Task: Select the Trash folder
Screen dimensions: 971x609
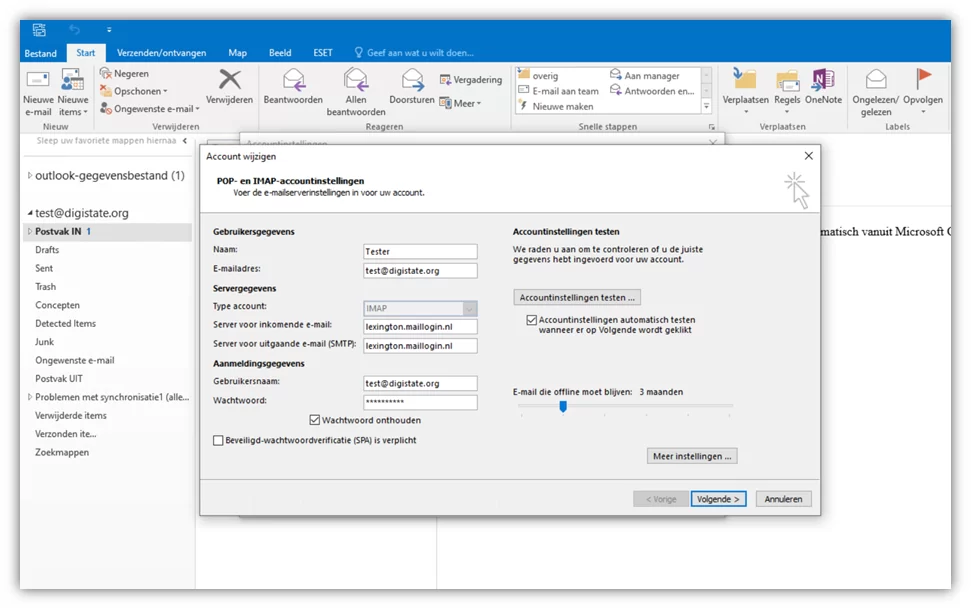Action: pyautogui.click(x=45, y=287)
